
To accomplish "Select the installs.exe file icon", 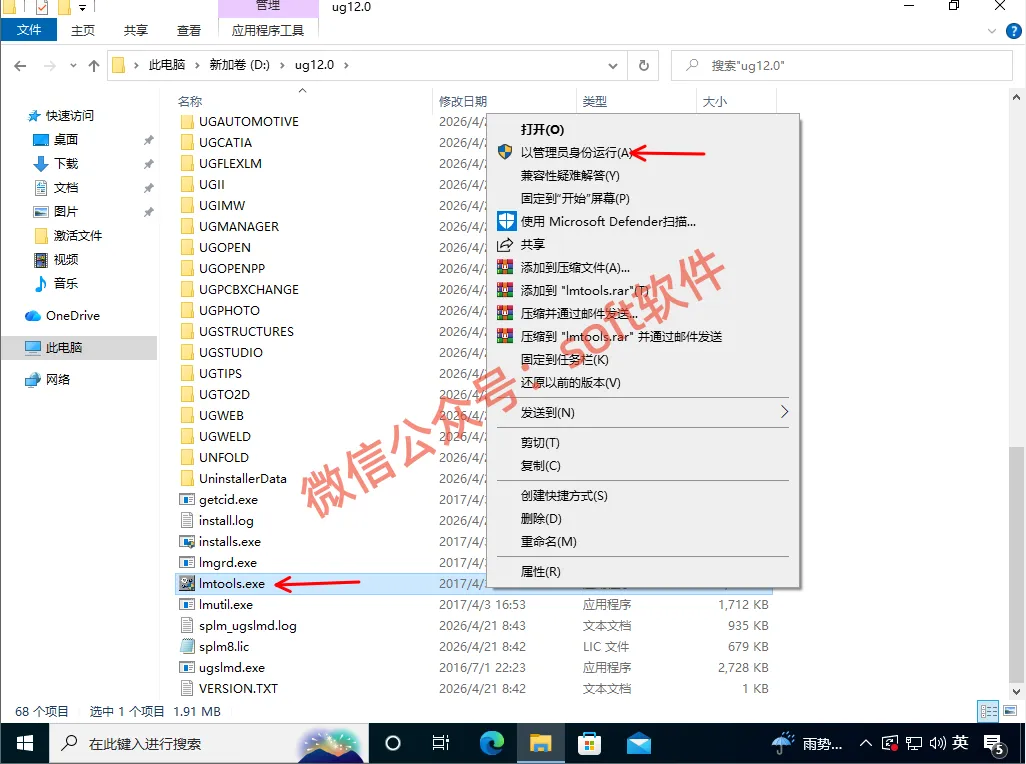I will (x=187, y=542).
